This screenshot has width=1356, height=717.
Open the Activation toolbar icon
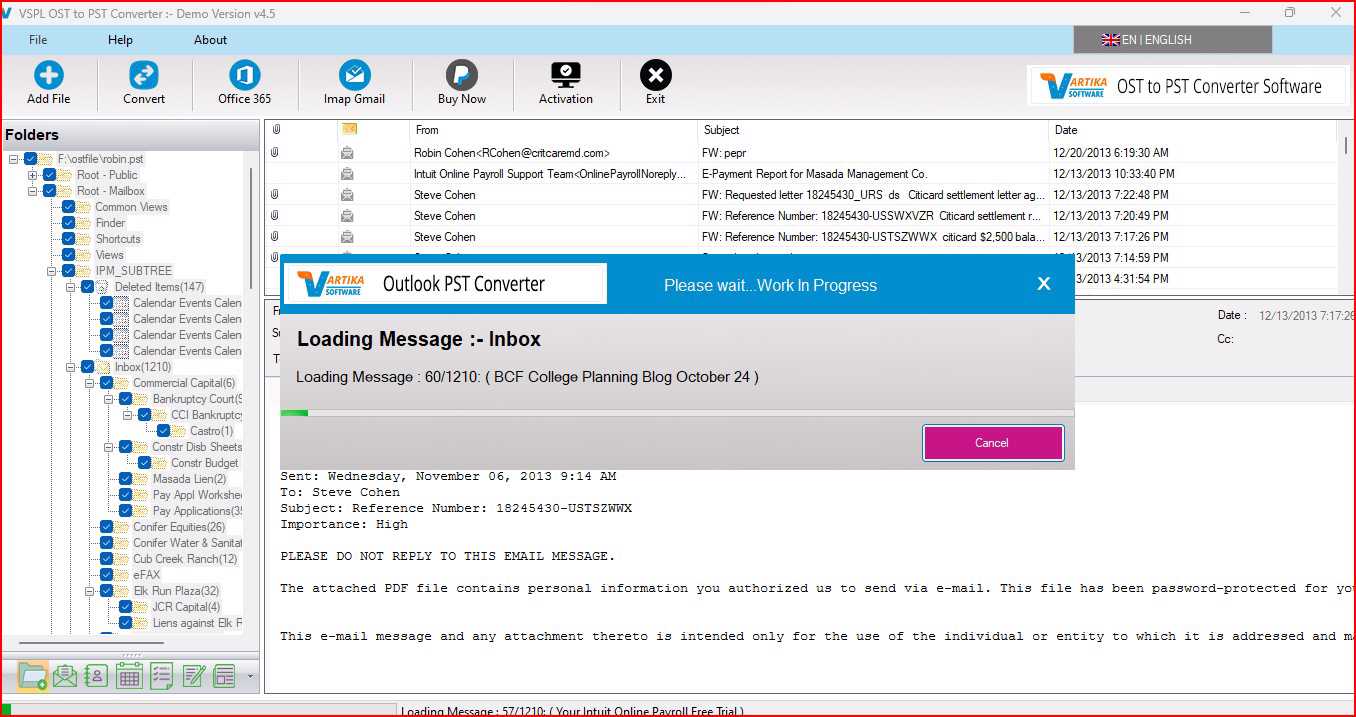[566, 75]
